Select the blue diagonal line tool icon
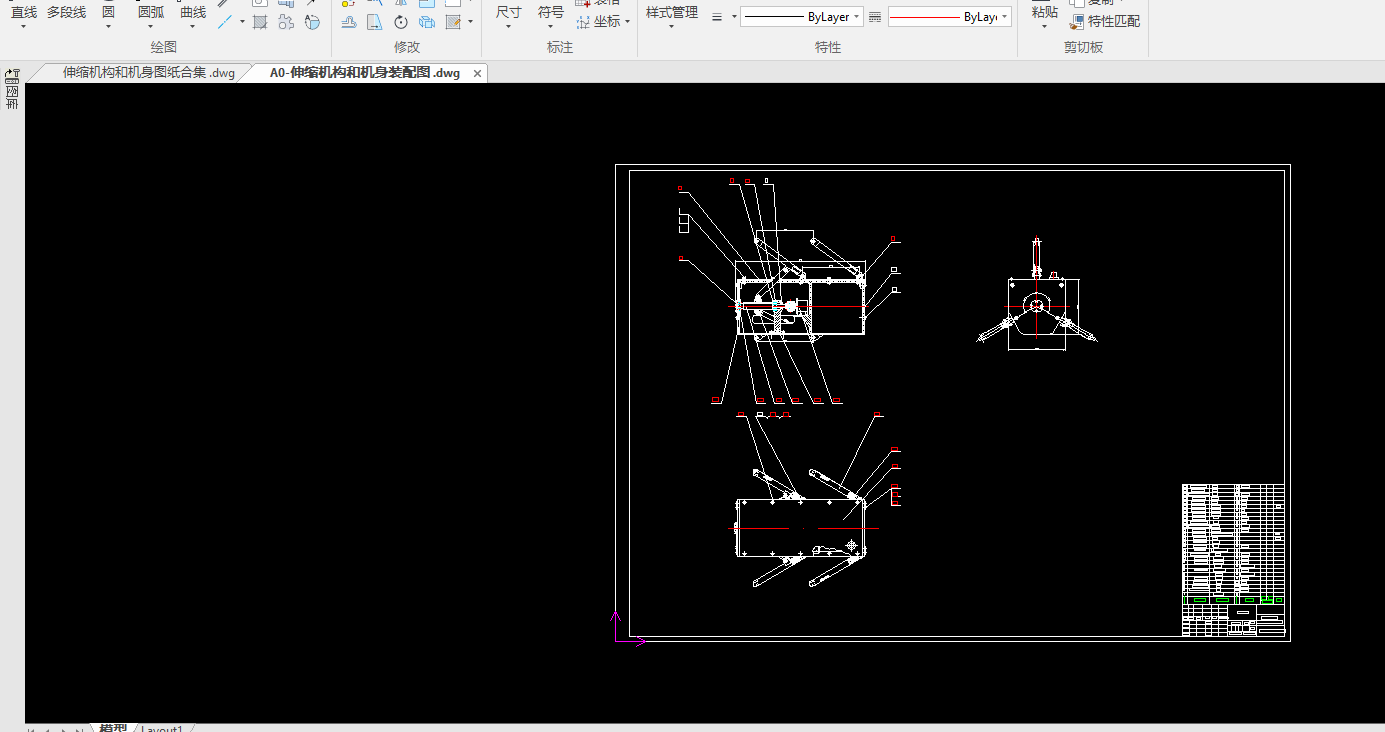Viewport: 1385px width, 732px height. (225, 21)
